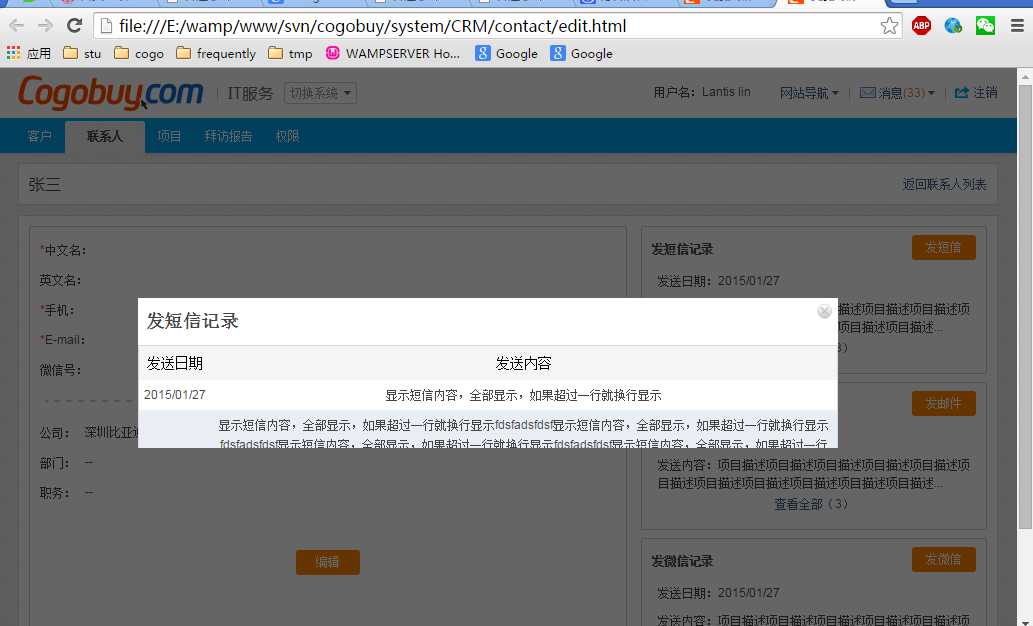Viewport: 1033px width, 626px height.
Task: Switch to the 客户 tab
Action: pyautogui.click(x=40, y=136)
